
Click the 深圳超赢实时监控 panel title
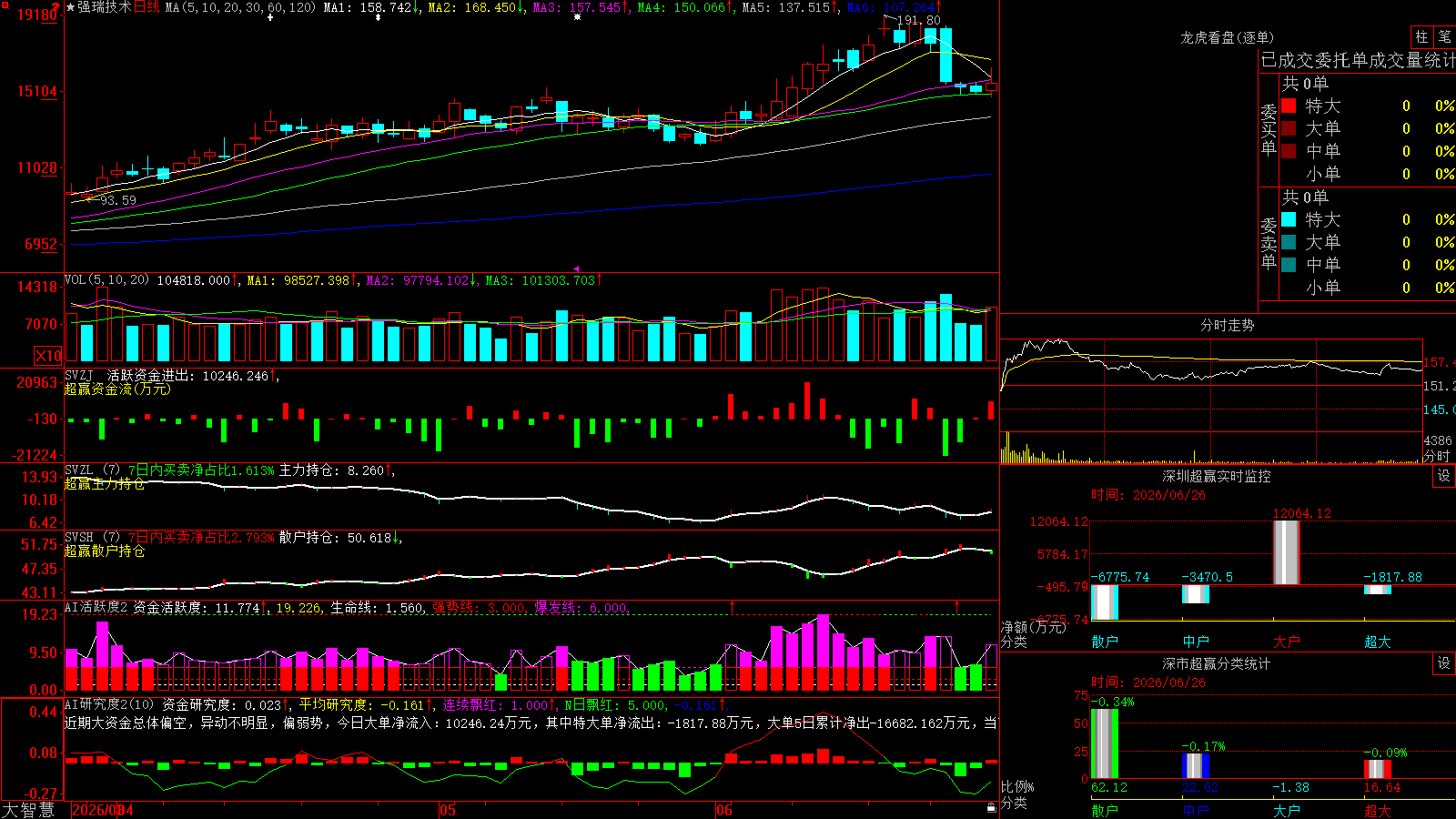[1217, 476]
